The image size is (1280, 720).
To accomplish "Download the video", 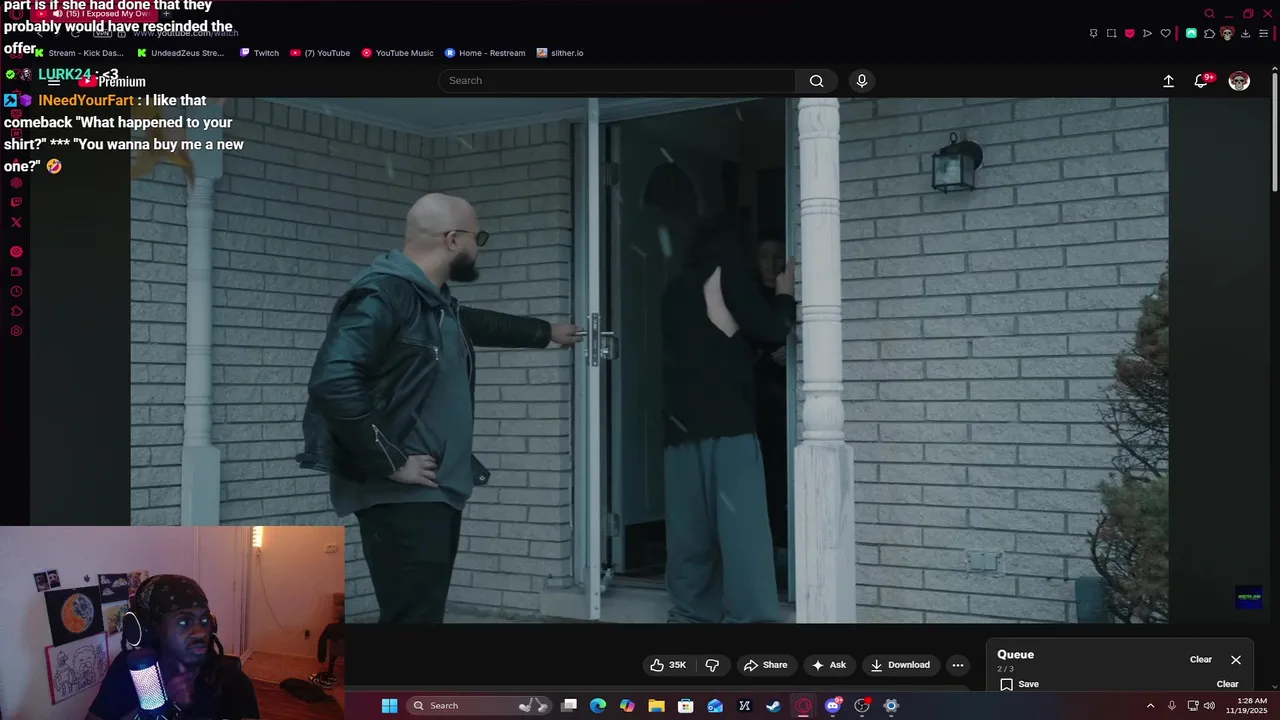I will tap(900, 665).
